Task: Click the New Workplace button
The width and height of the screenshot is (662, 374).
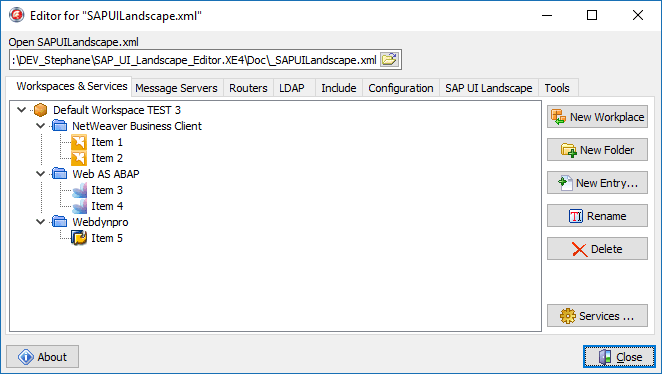Action: click(597, 117)
